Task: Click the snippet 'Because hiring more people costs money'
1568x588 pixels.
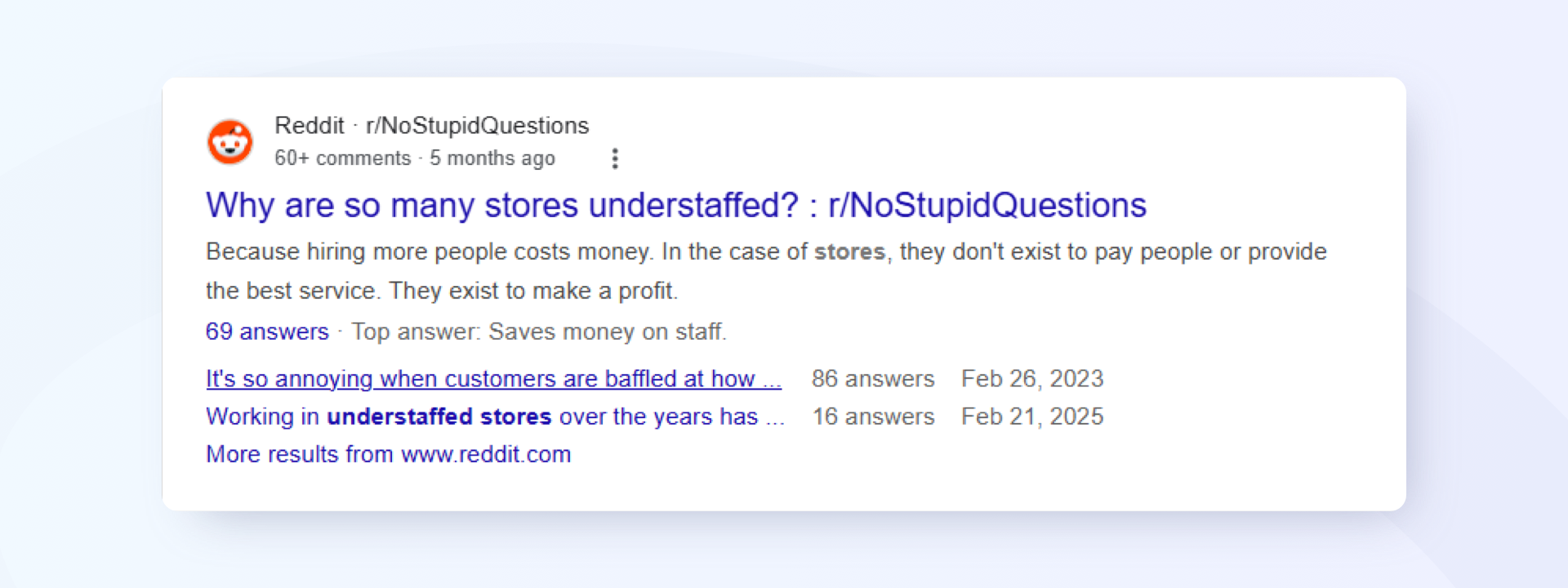Action: point(429,252)
